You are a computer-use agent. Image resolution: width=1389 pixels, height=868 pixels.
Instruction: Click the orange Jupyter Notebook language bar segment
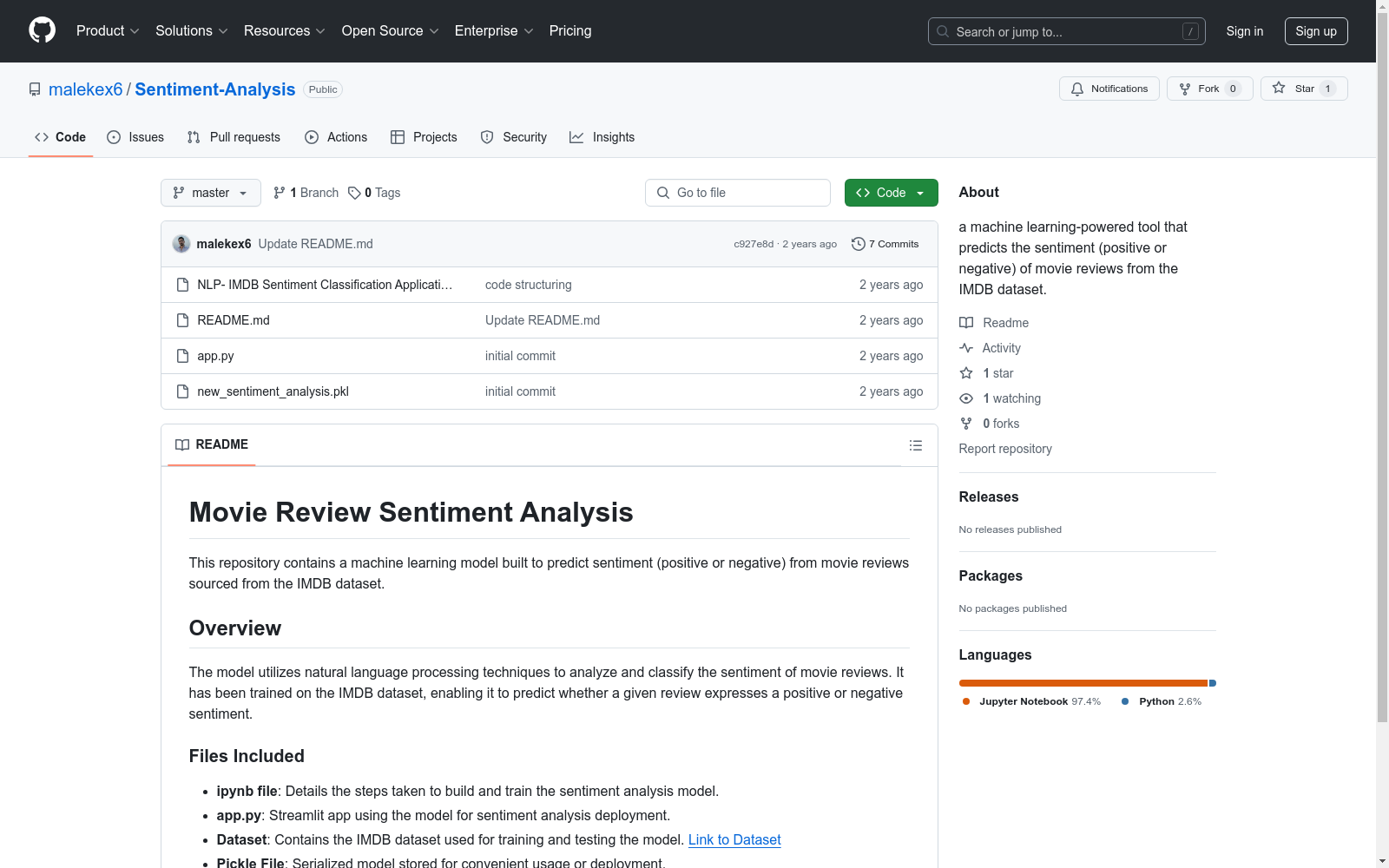point(1083,683)
